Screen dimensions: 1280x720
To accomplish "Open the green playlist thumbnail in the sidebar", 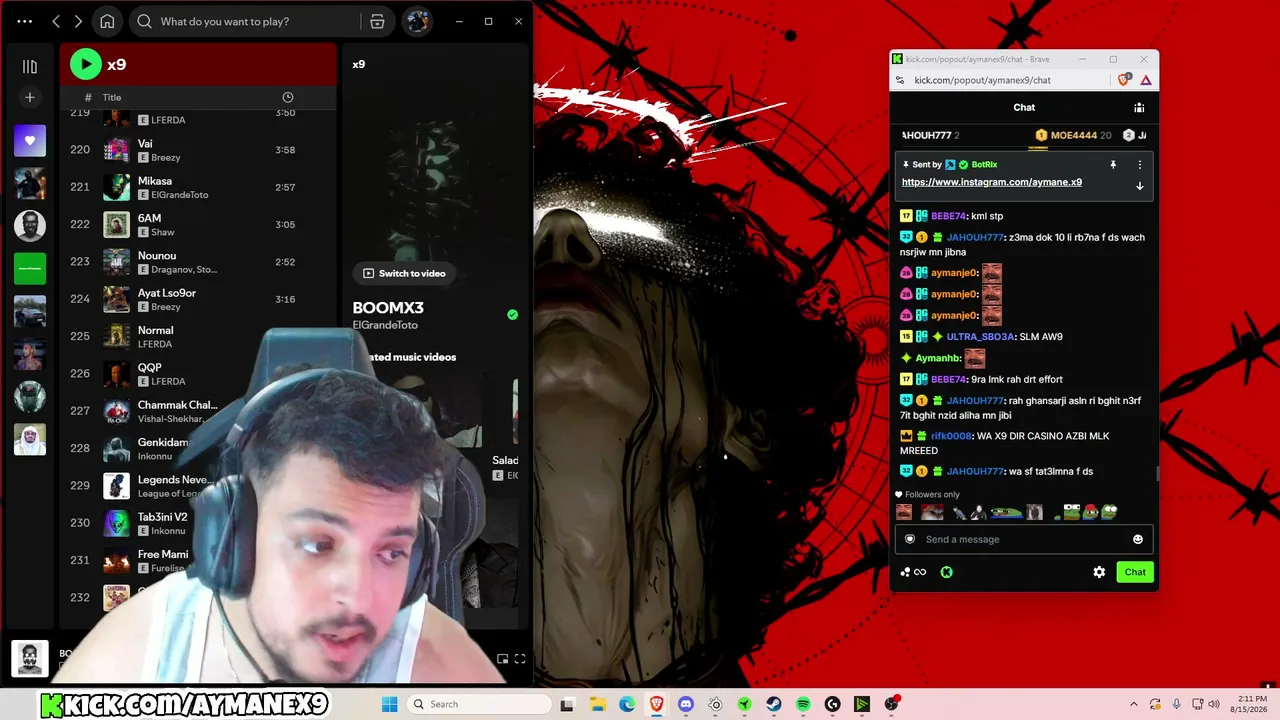I will 30,268.
